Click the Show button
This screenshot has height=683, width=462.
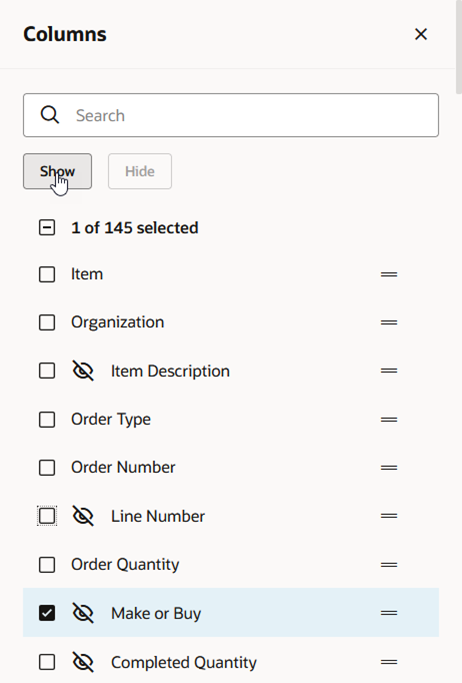point(57,171)
